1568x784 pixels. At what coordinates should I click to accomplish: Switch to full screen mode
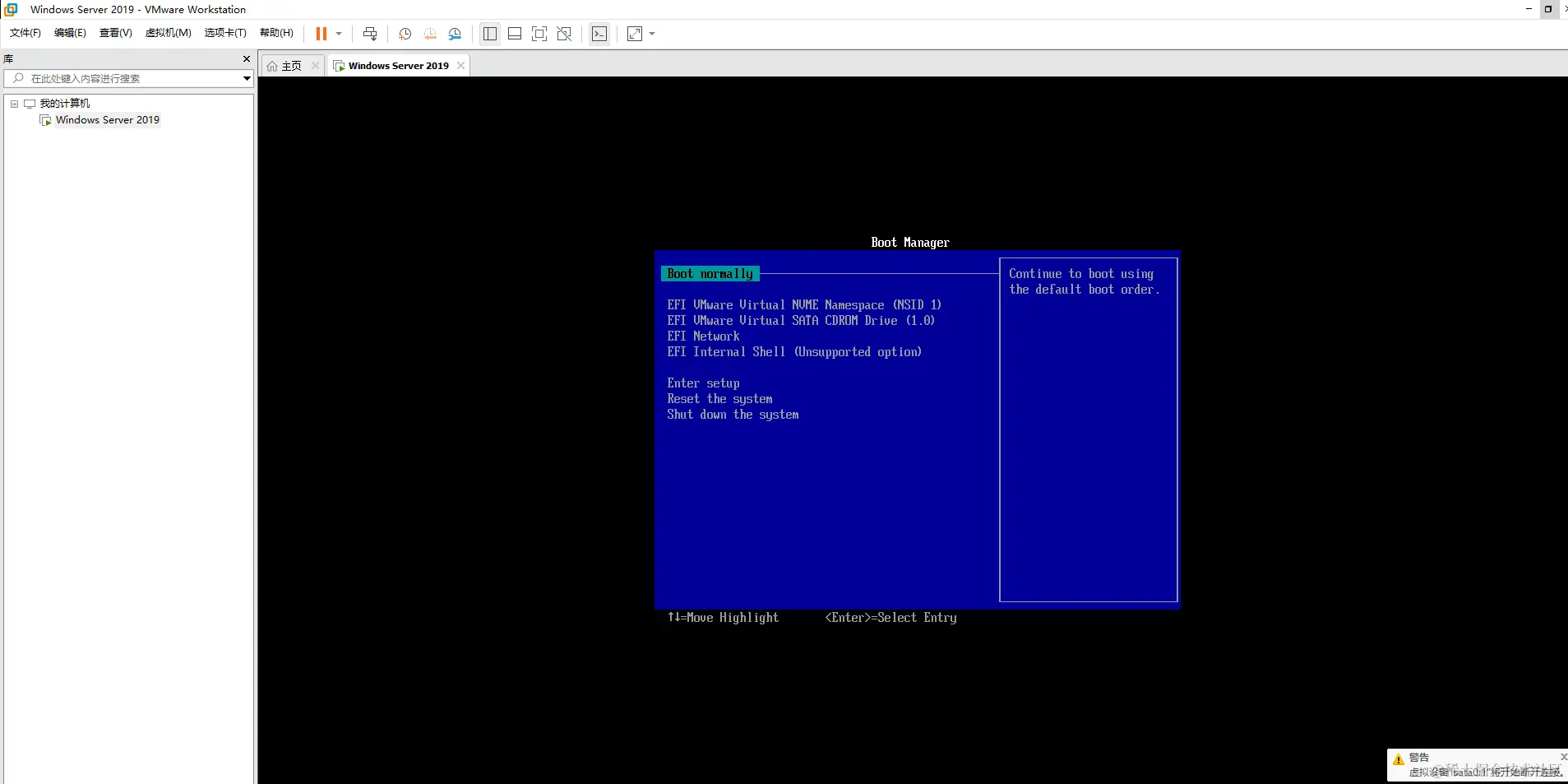pyautogui.click(x=539, y=34)
